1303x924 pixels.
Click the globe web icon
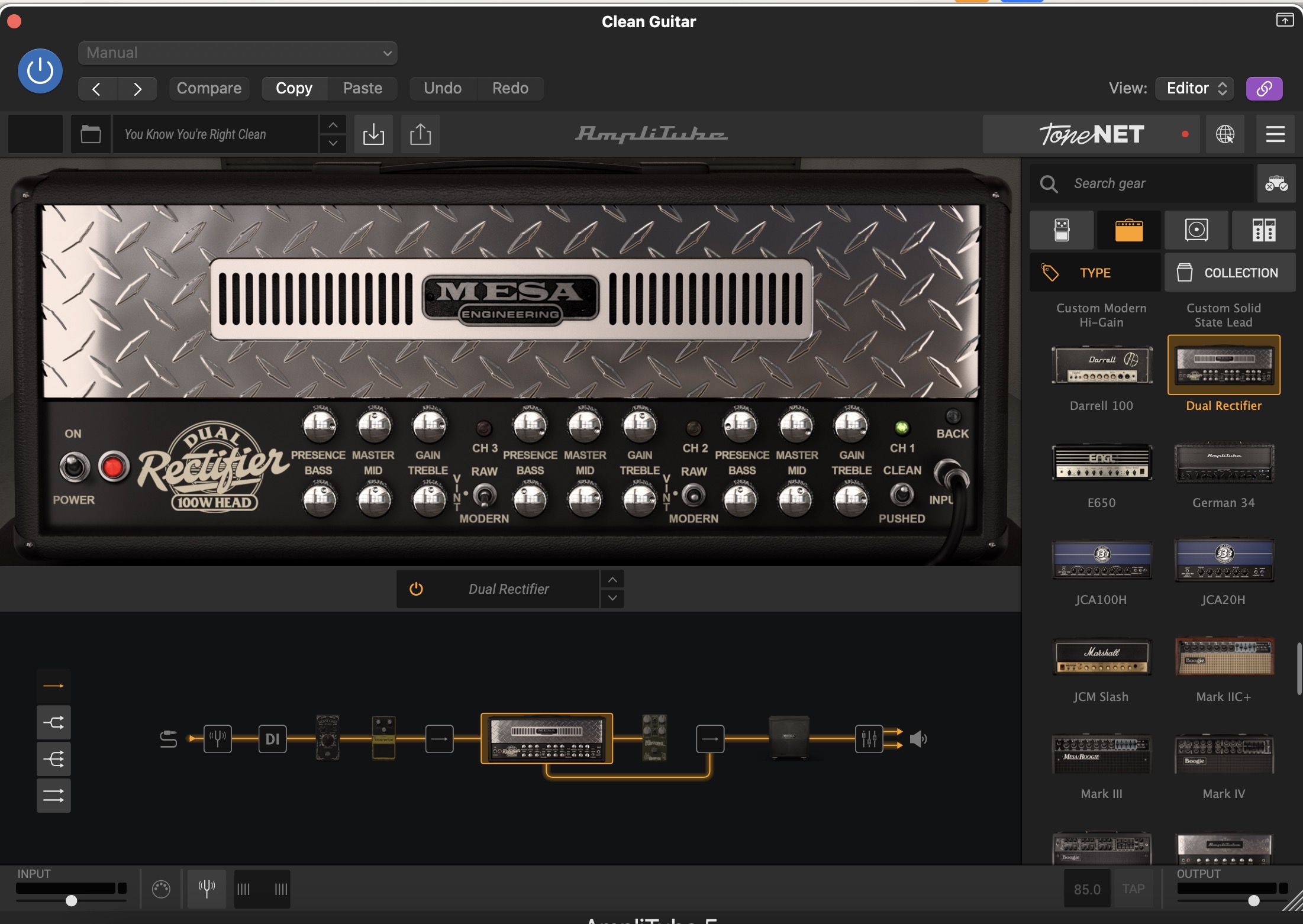[x=1225, y=134]
